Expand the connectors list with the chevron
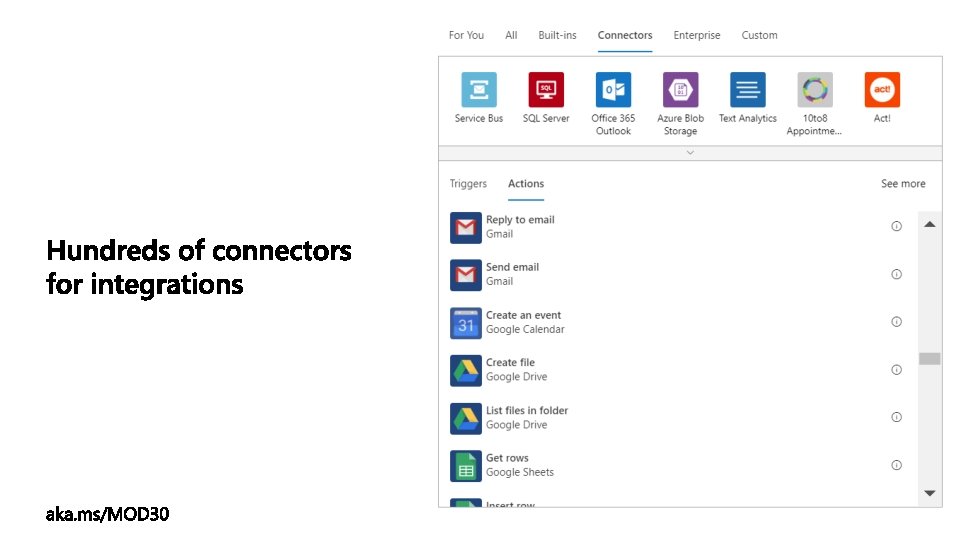Image resolution: width=960 pixels, height=540 pixels. pyautogui.click(x=690, y=153)
